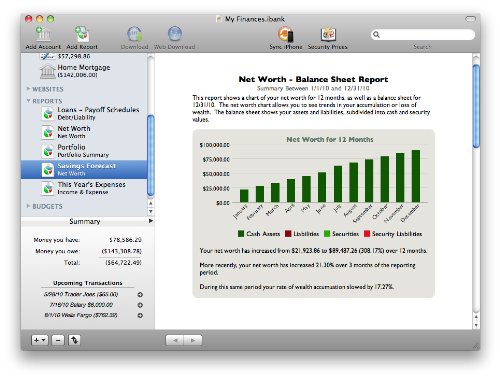Screen dimensions: 500x378
Task: Click sidebar scrollbar down arrow
Action: coord(151,211)
